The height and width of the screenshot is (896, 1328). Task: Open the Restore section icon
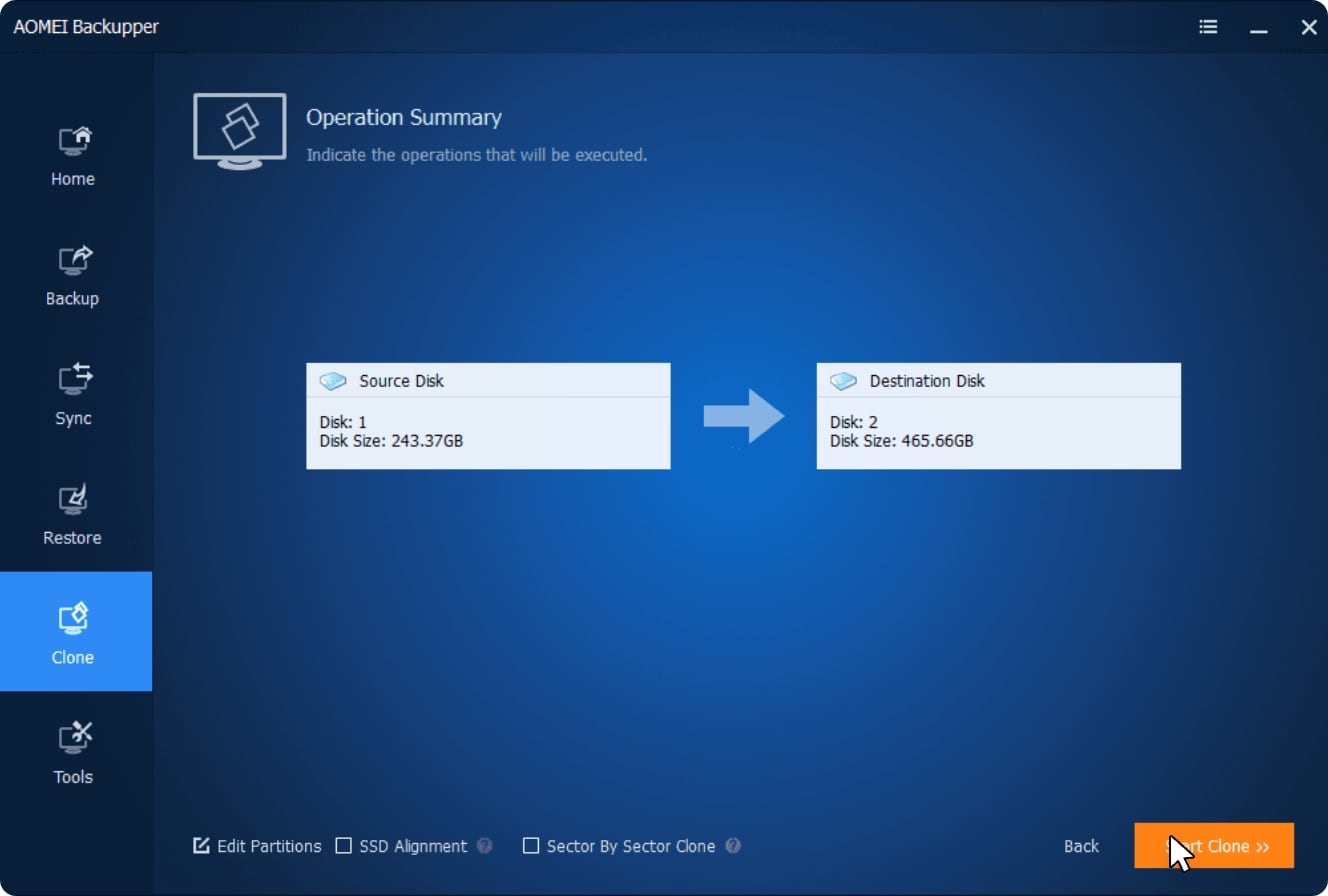point(74,500)
